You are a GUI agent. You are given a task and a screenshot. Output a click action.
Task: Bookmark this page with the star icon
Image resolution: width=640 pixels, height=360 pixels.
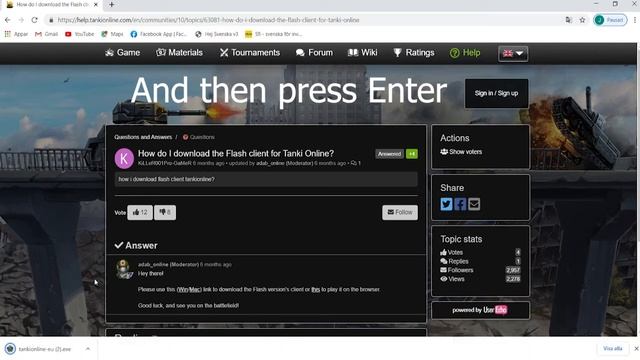(582, 20)
